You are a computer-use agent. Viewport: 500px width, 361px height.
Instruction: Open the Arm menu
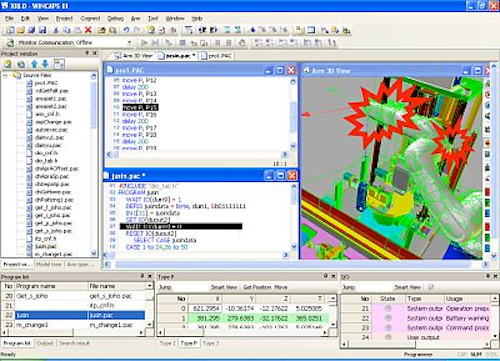(x=135, y=18)
